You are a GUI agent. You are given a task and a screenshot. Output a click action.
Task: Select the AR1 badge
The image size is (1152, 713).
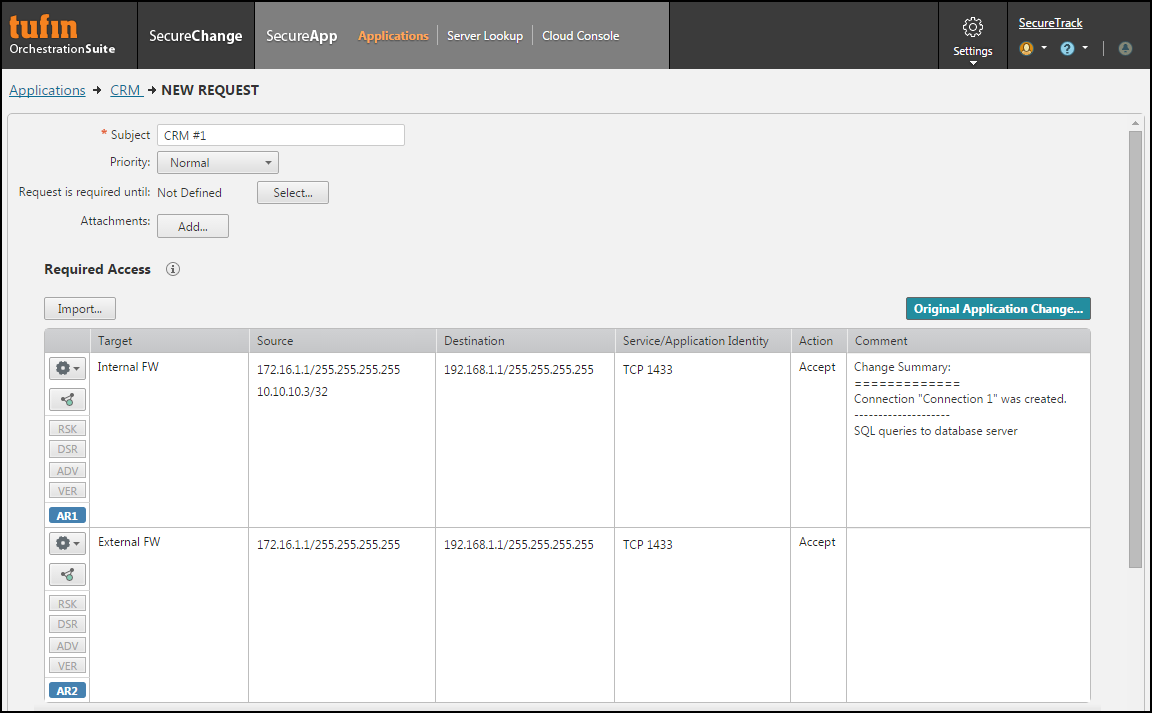67,515
